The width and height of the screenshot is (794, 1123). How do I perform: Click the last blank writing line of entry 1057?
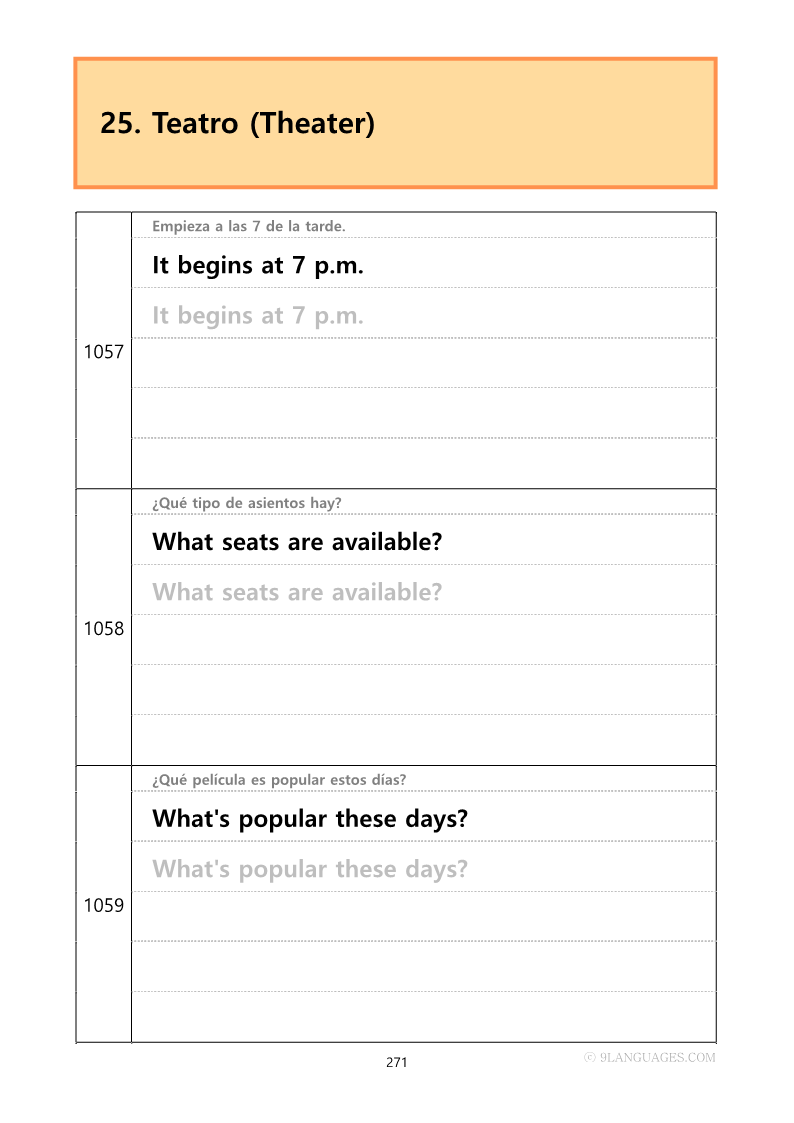(x=423, y=463)
